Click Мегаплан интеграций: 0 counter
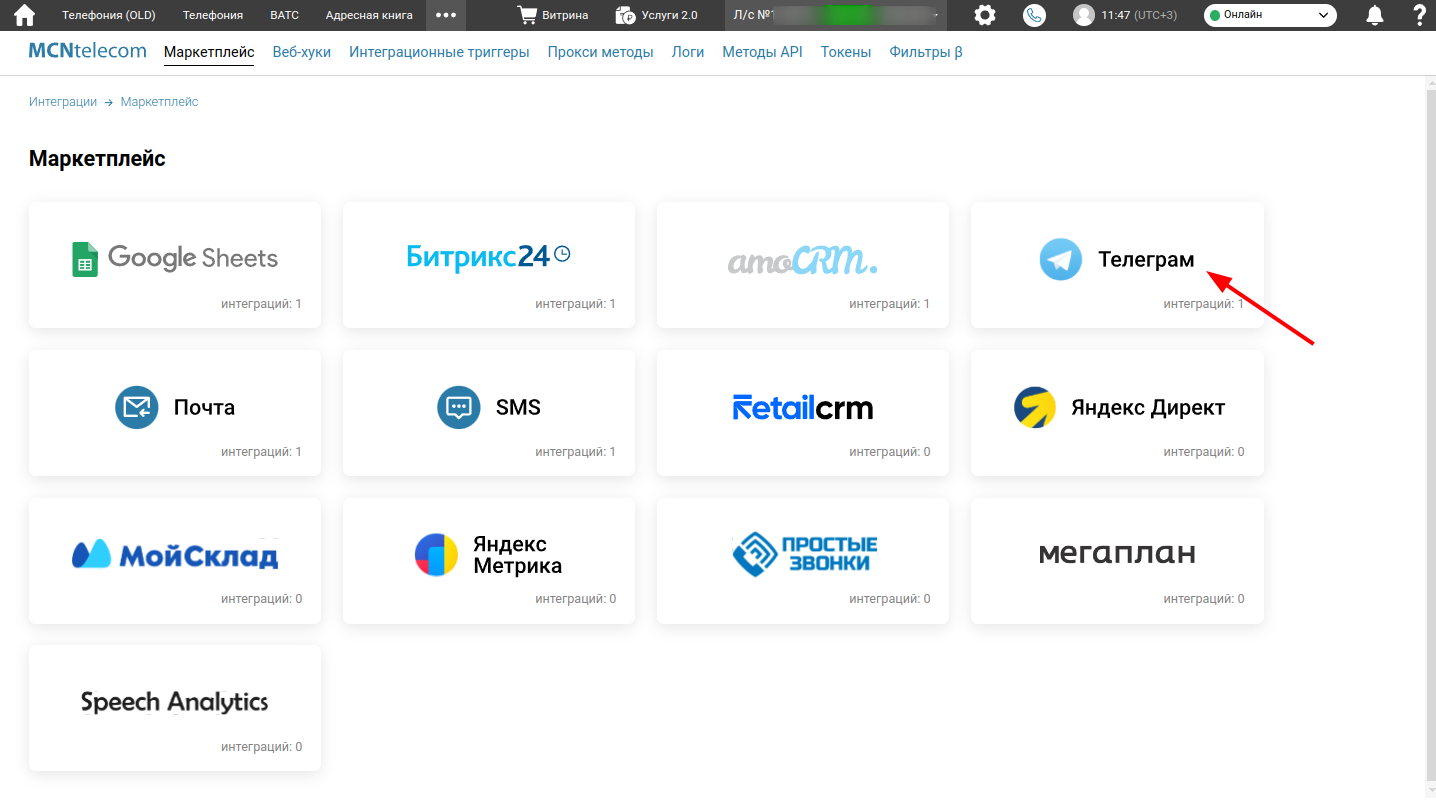Viewport: 1436px width, 801px height. click(1204, 599)
